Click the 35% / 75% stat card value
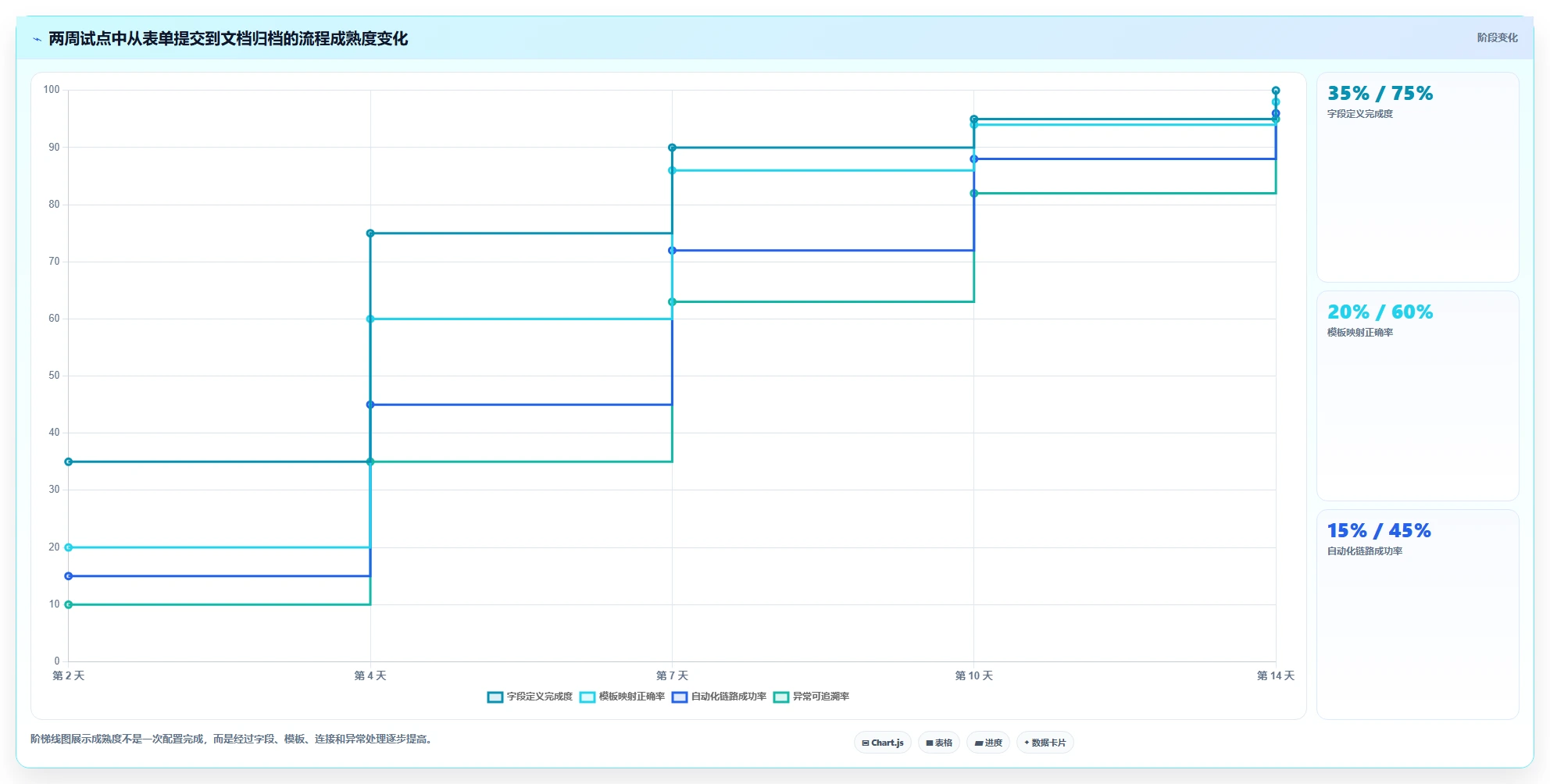The width and height of the screenshot is (1550, 784). [1380, 94]
